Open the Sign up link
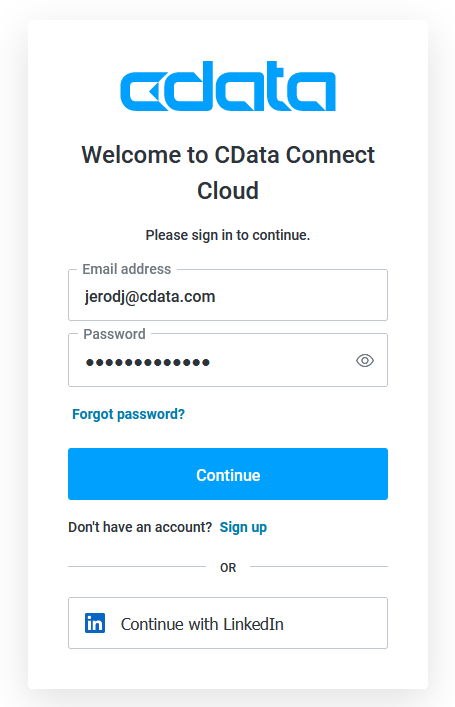Screen dimensions: 455x707 [243, 527]
